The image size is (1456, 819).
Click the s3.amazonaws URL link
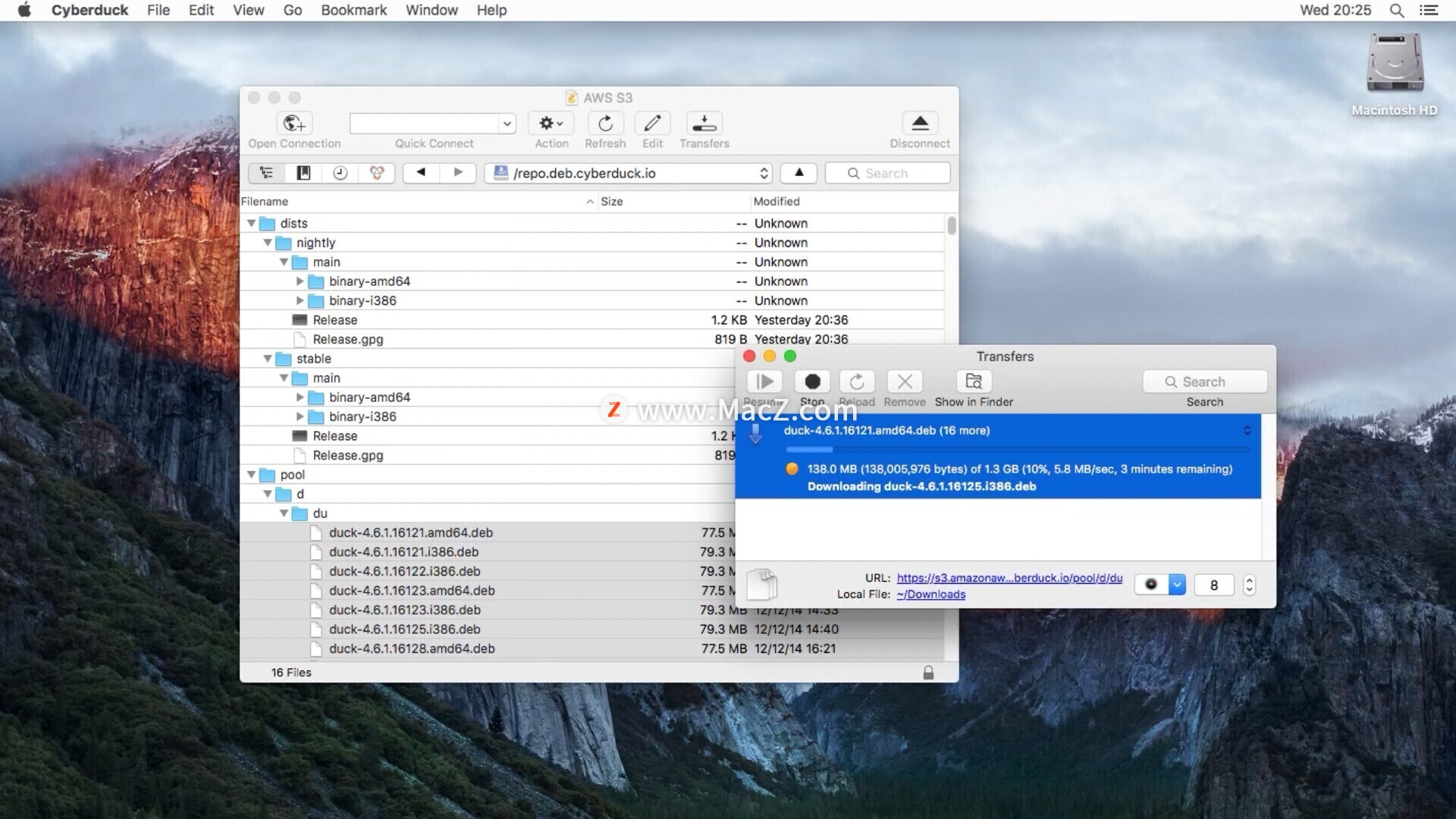(x=1009, y=578)
